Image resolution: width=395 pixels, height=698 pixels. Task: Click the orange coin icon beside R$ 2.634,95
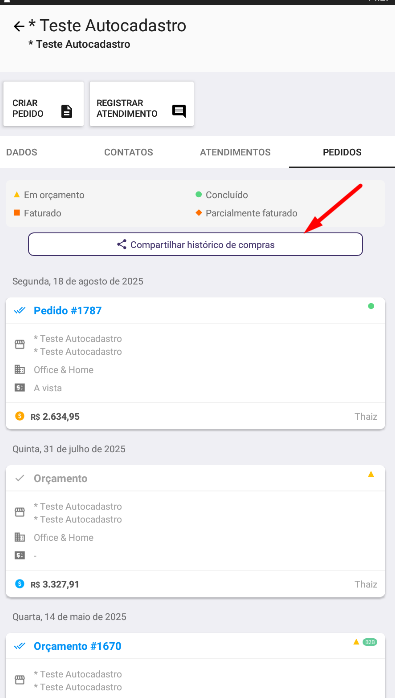20,416
